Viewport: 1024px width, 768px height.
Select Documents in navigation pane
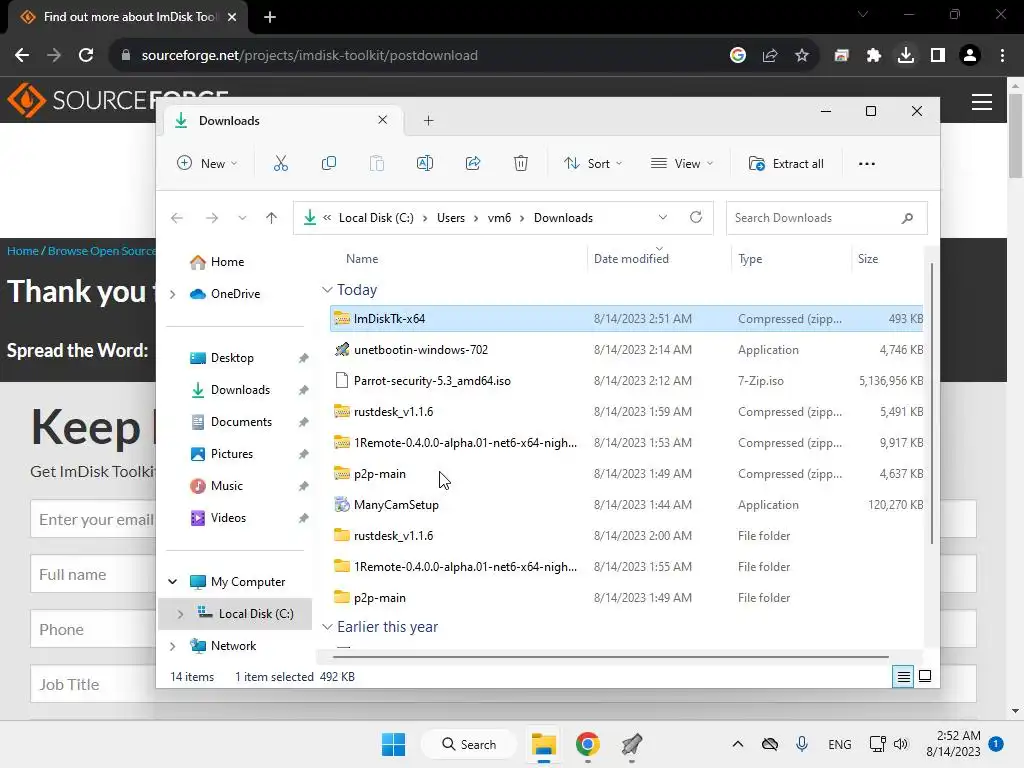point(241,422)
